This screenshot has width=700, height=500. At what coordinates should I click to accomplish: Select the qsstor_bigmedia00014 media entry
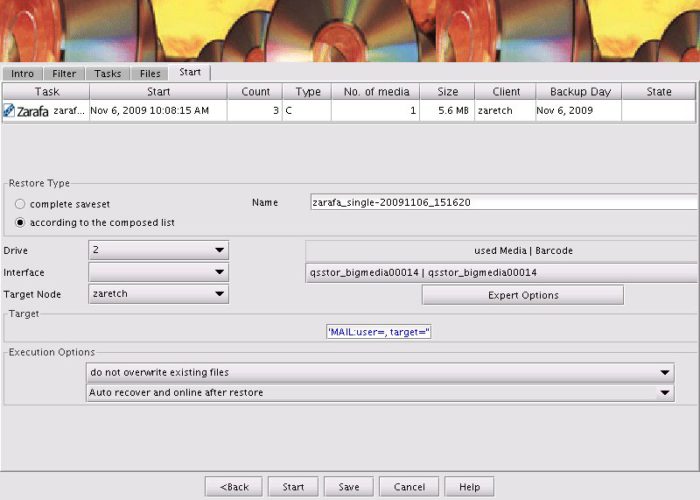point(502,272)
